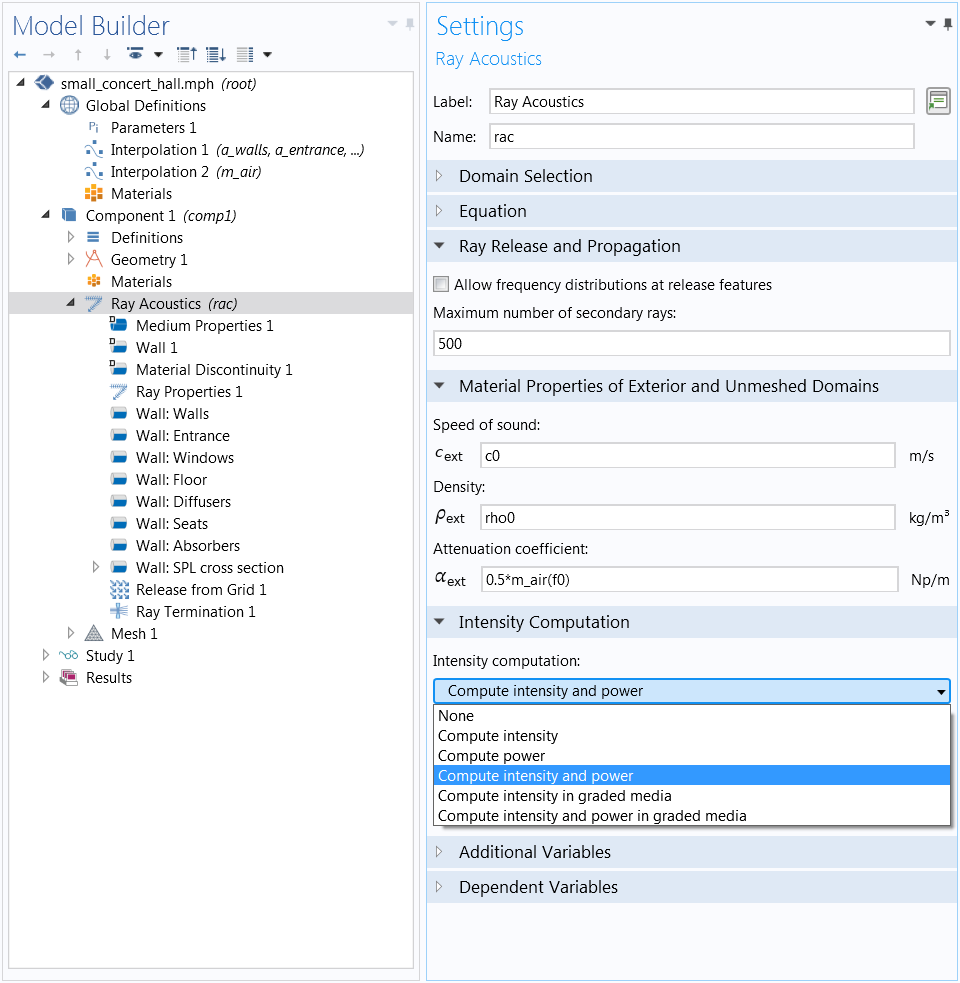Click the Global Definitions globe icon

click(69, 105)
